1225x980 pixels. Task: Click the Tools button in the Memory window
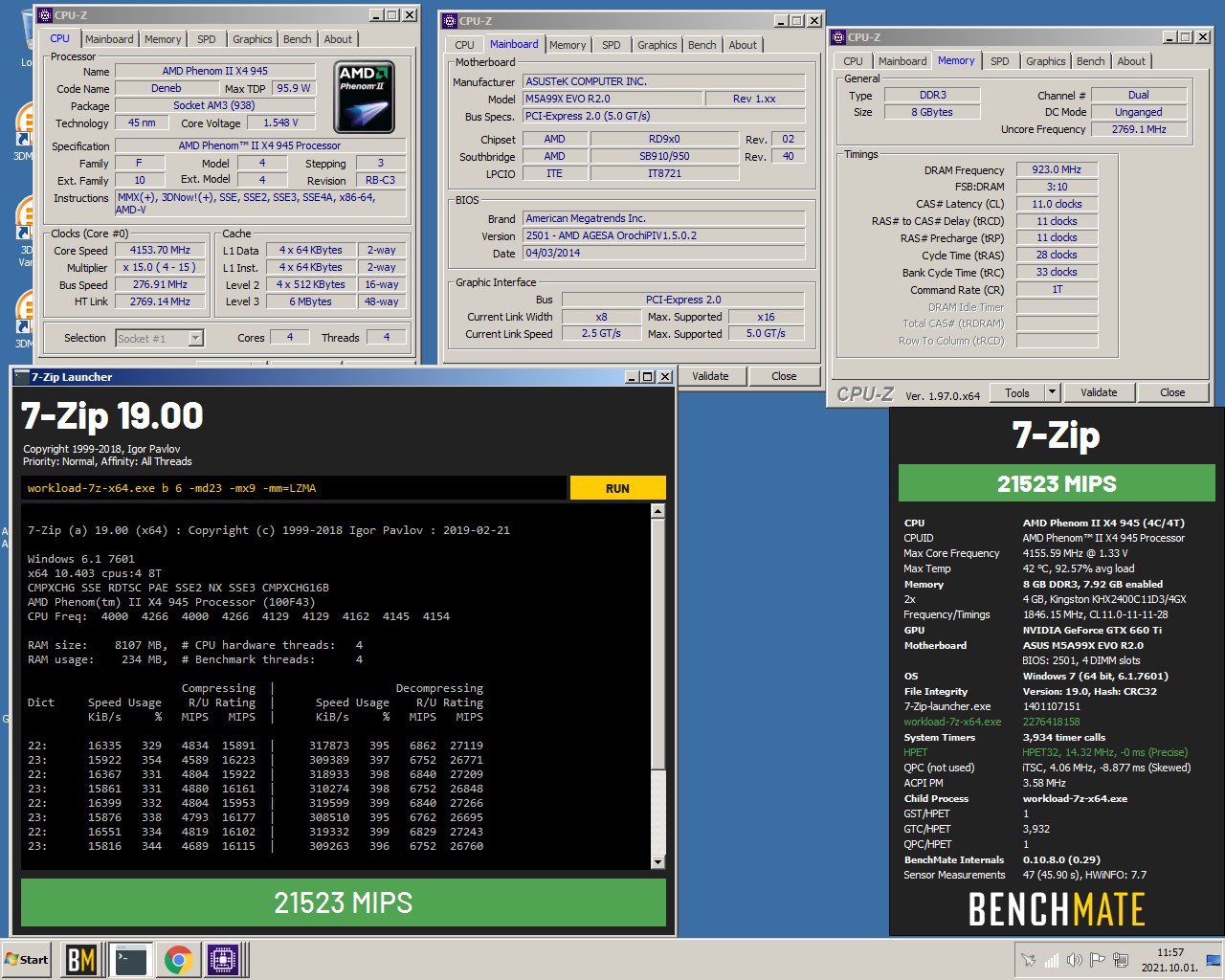[x=1017, y=392]
